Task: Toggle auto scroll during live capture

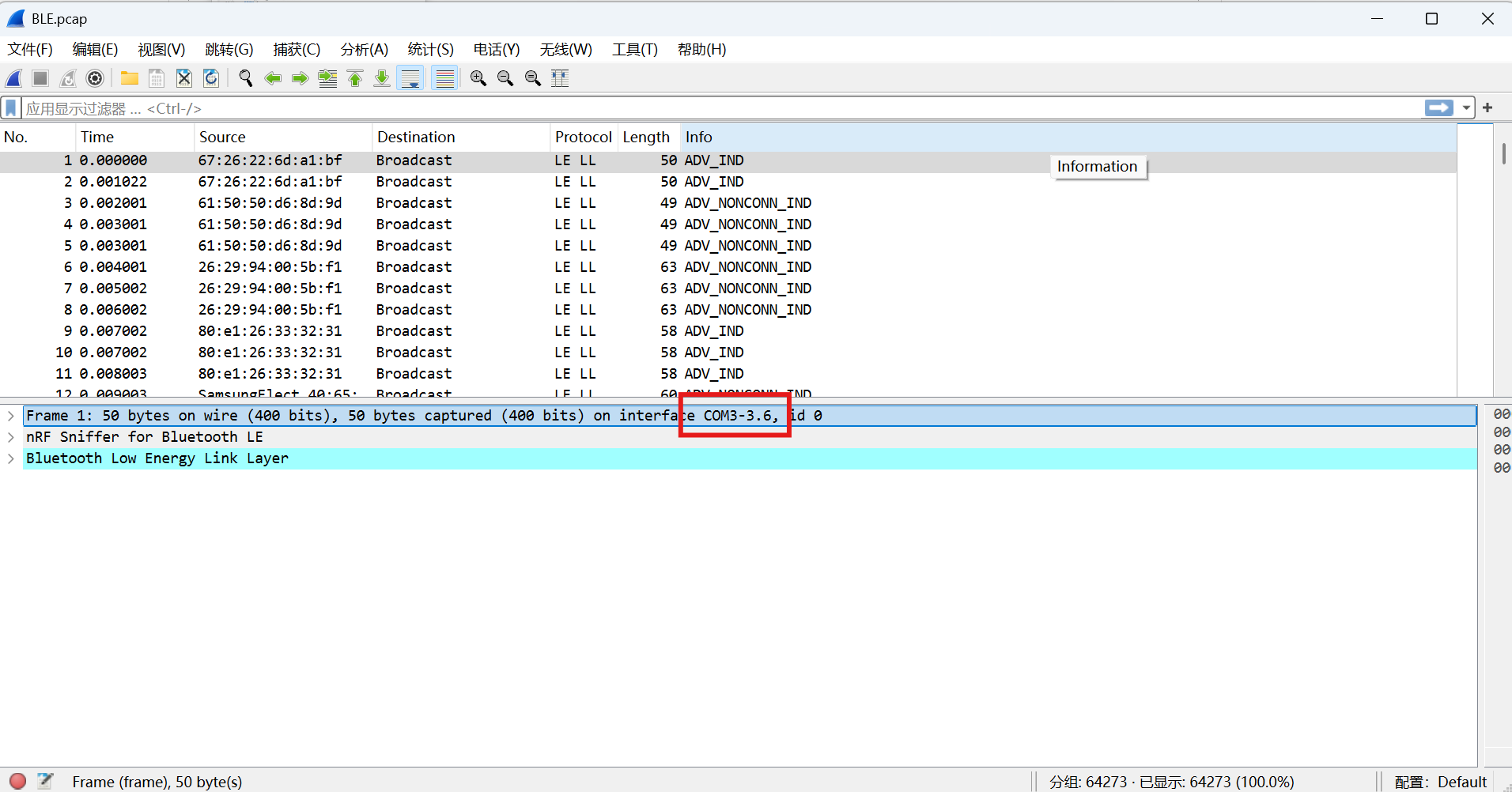Action: click(x=411, y=78)
